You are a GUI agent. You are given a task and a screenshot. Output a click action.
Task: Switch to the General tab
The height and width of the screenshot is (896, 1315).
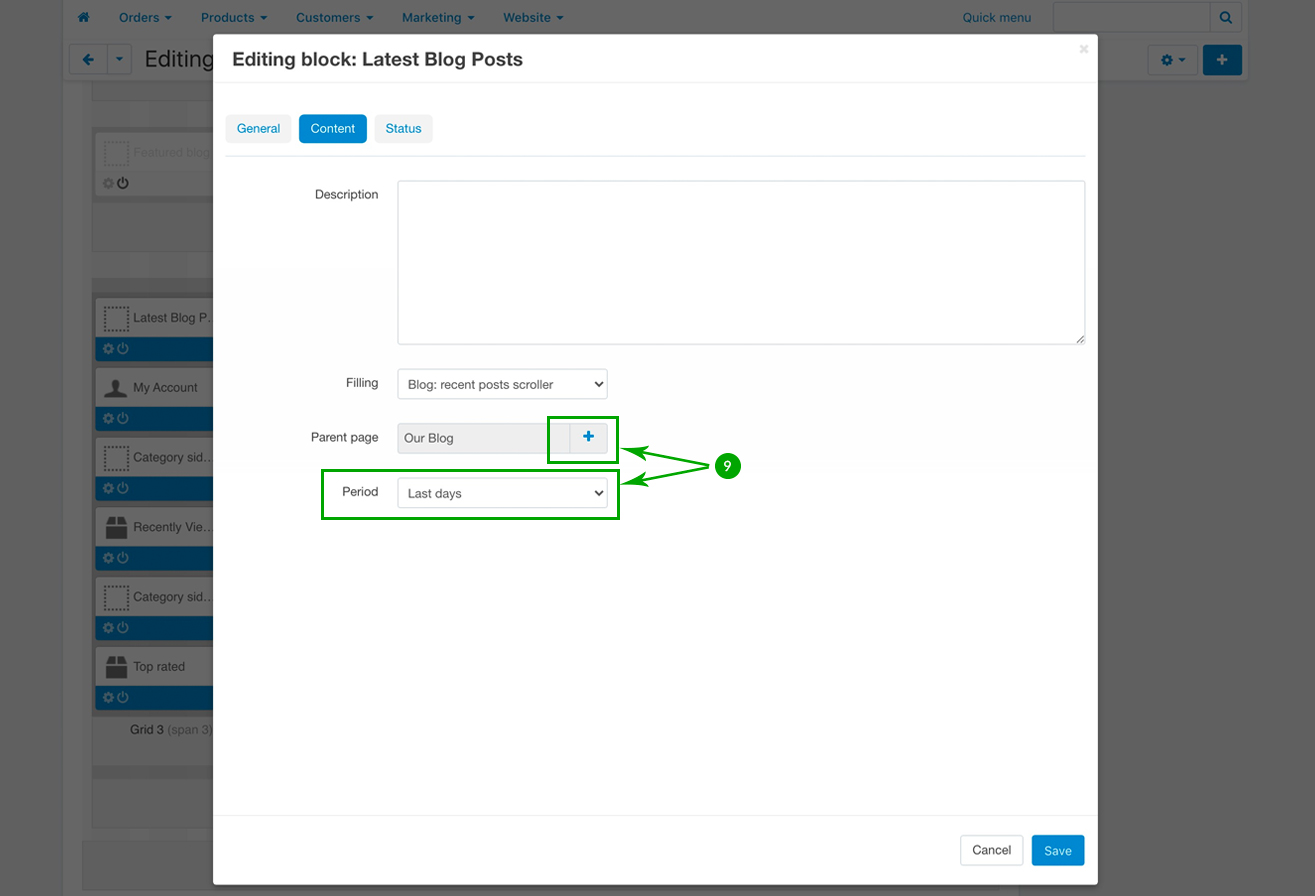coord(258,129)
